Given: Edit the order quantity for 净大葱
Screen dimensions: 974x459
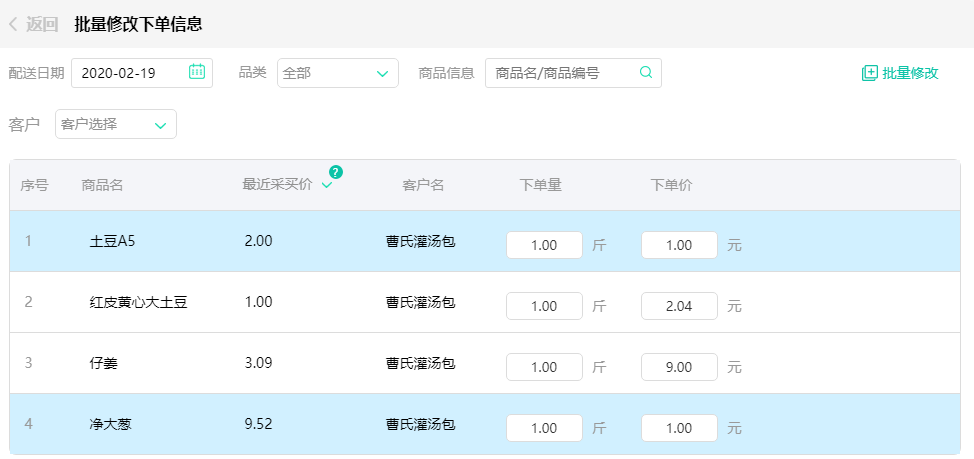Looking at the screenshot, I should [544, 427].
